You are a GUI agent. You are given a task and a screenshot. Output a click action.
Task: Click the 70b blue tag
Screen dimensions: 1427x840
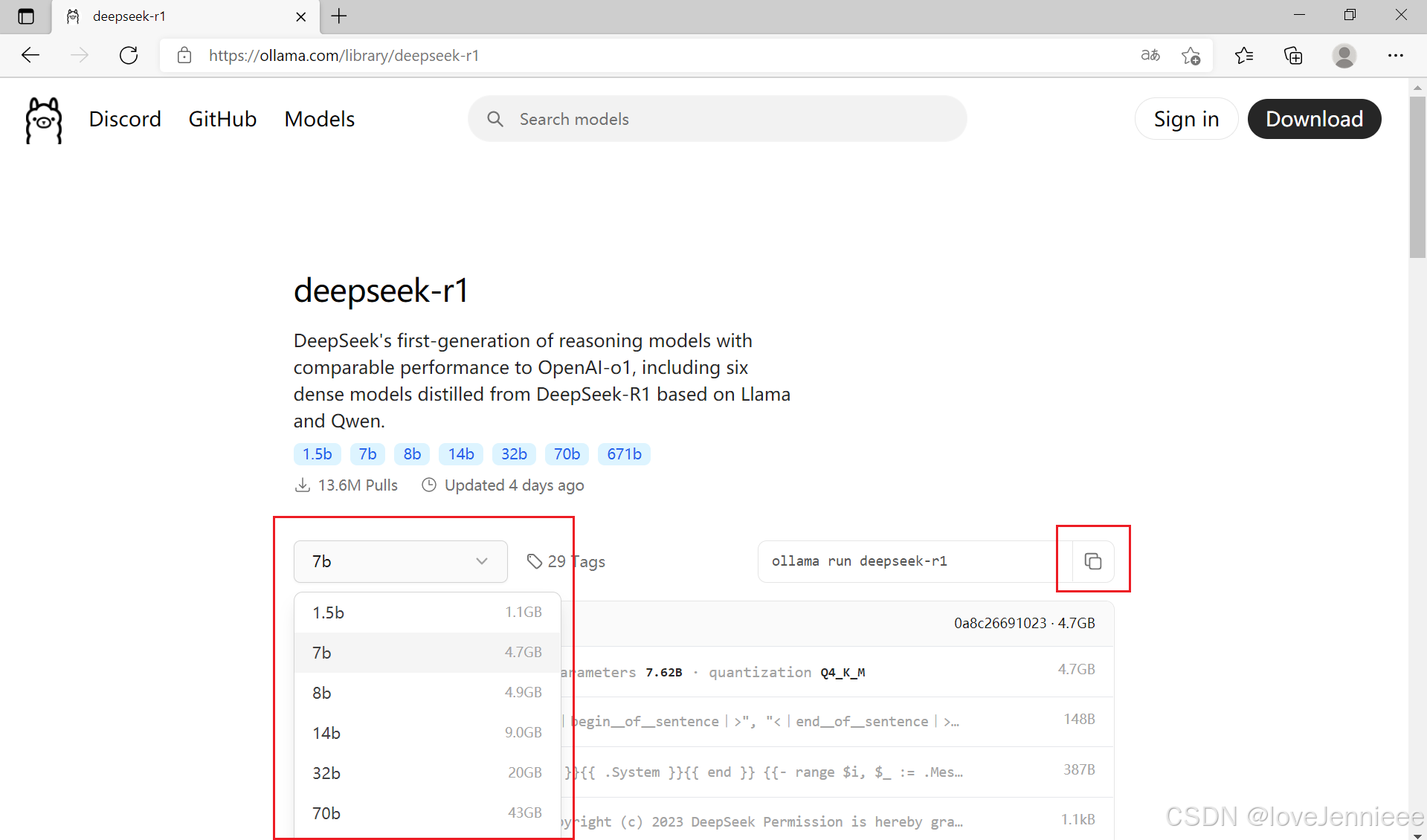[567, 454]
